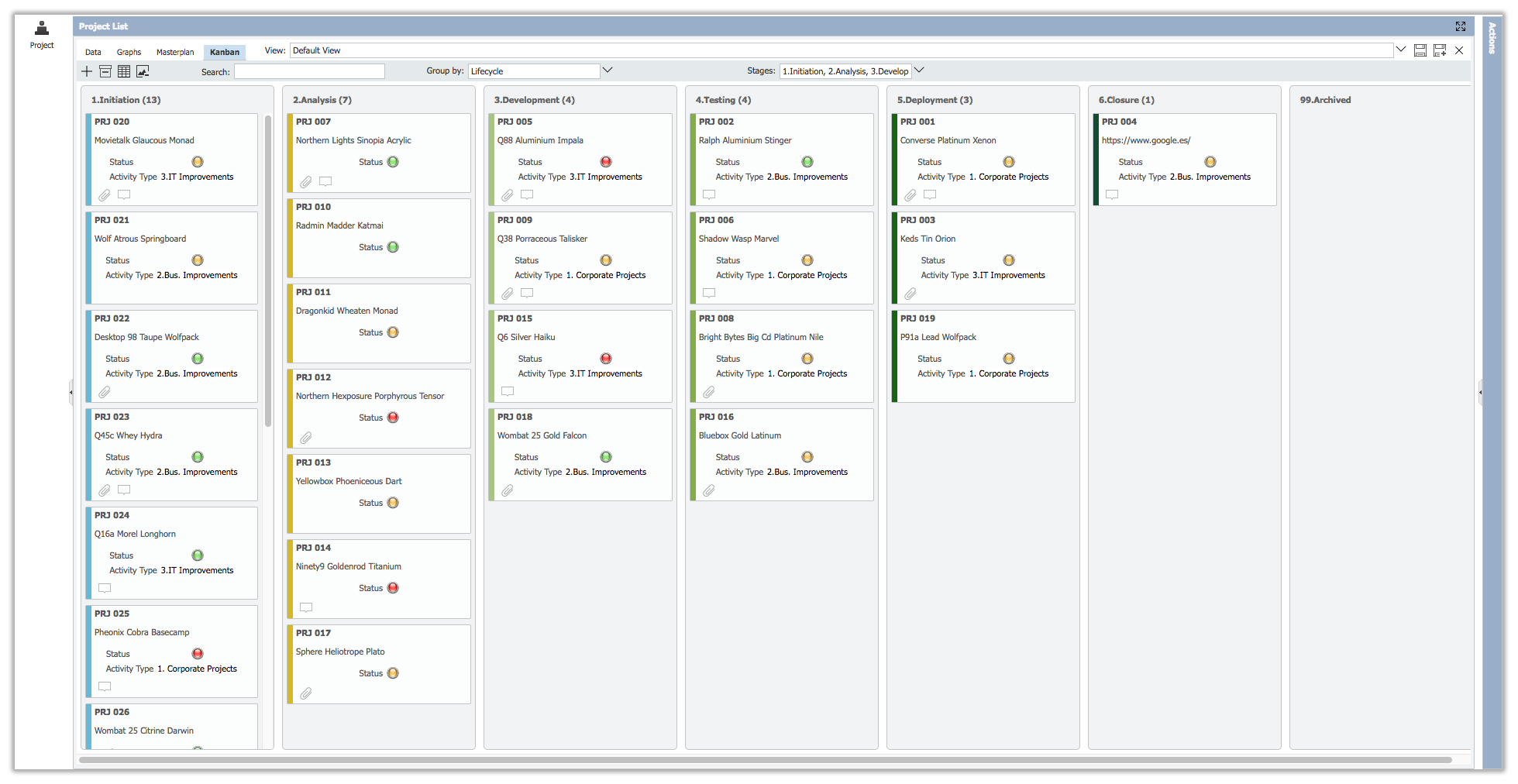Click the 3.Development (4) column header
The height and width of the screenshot is (784, 1518).
pyautogui.click(x=534, y=100)
